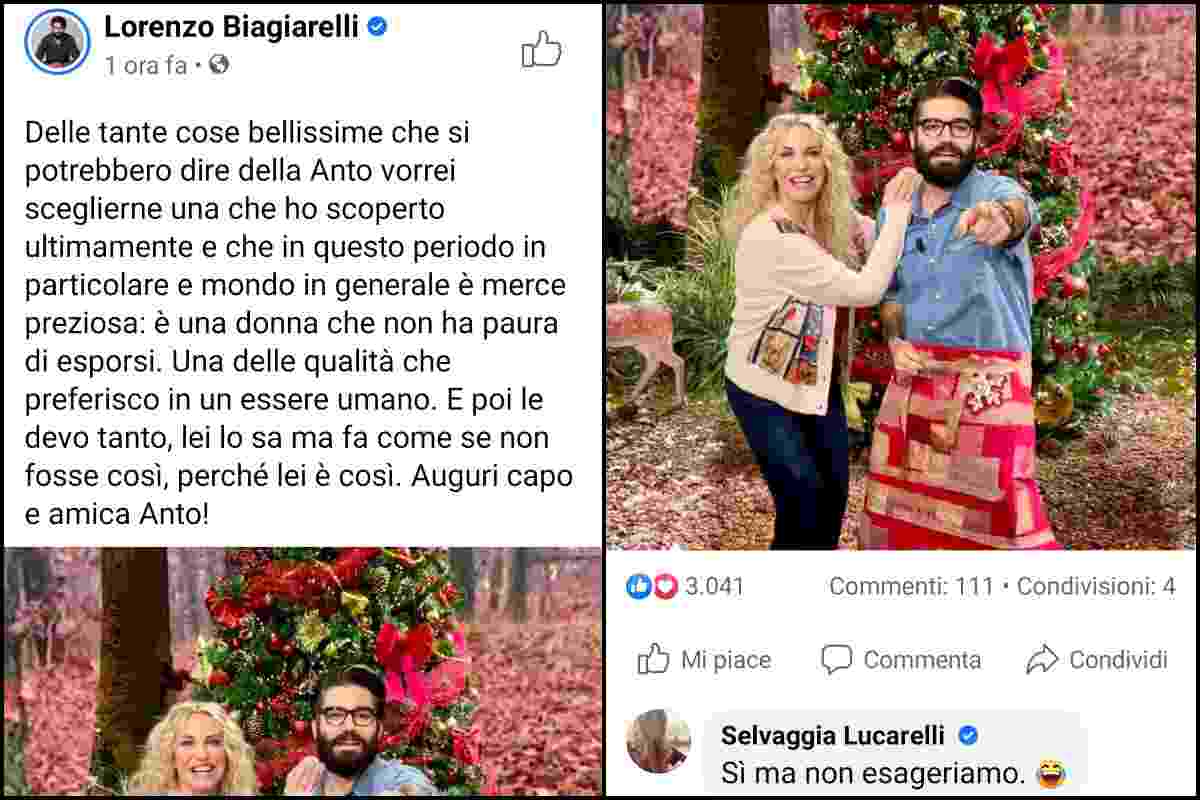The height and width of the screenshot is (800, 1200).
Task: Click the thumbs-up icon beside the post header
Action: (x=541, y=48)
